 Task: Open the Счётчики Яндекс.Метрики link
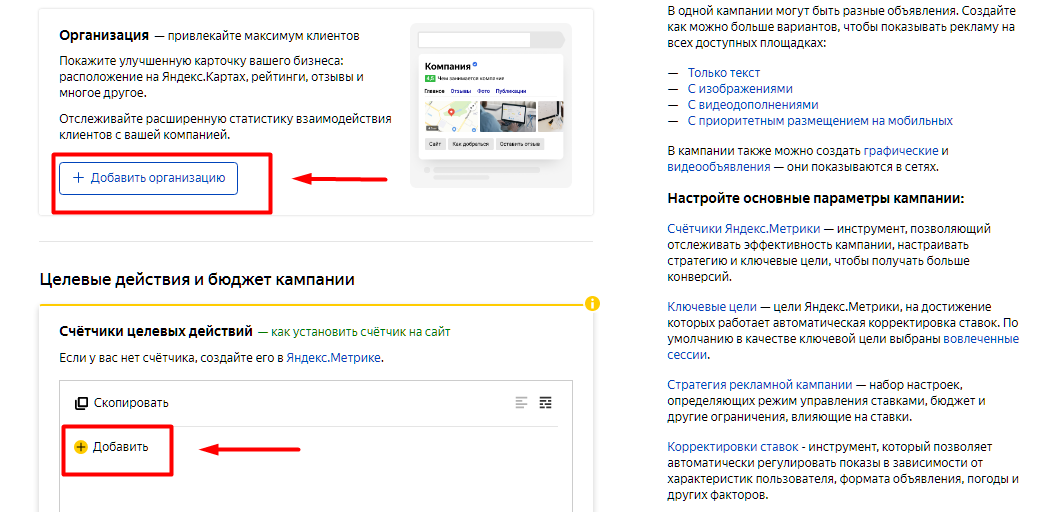tap(744, 229)
